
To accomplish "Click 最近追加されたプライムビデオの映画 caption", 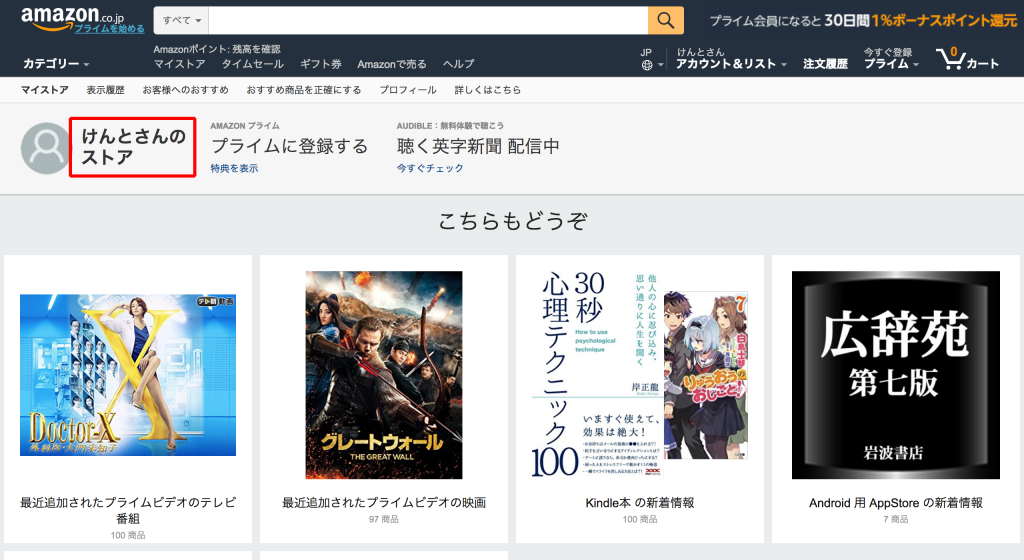I will [384, 503].
